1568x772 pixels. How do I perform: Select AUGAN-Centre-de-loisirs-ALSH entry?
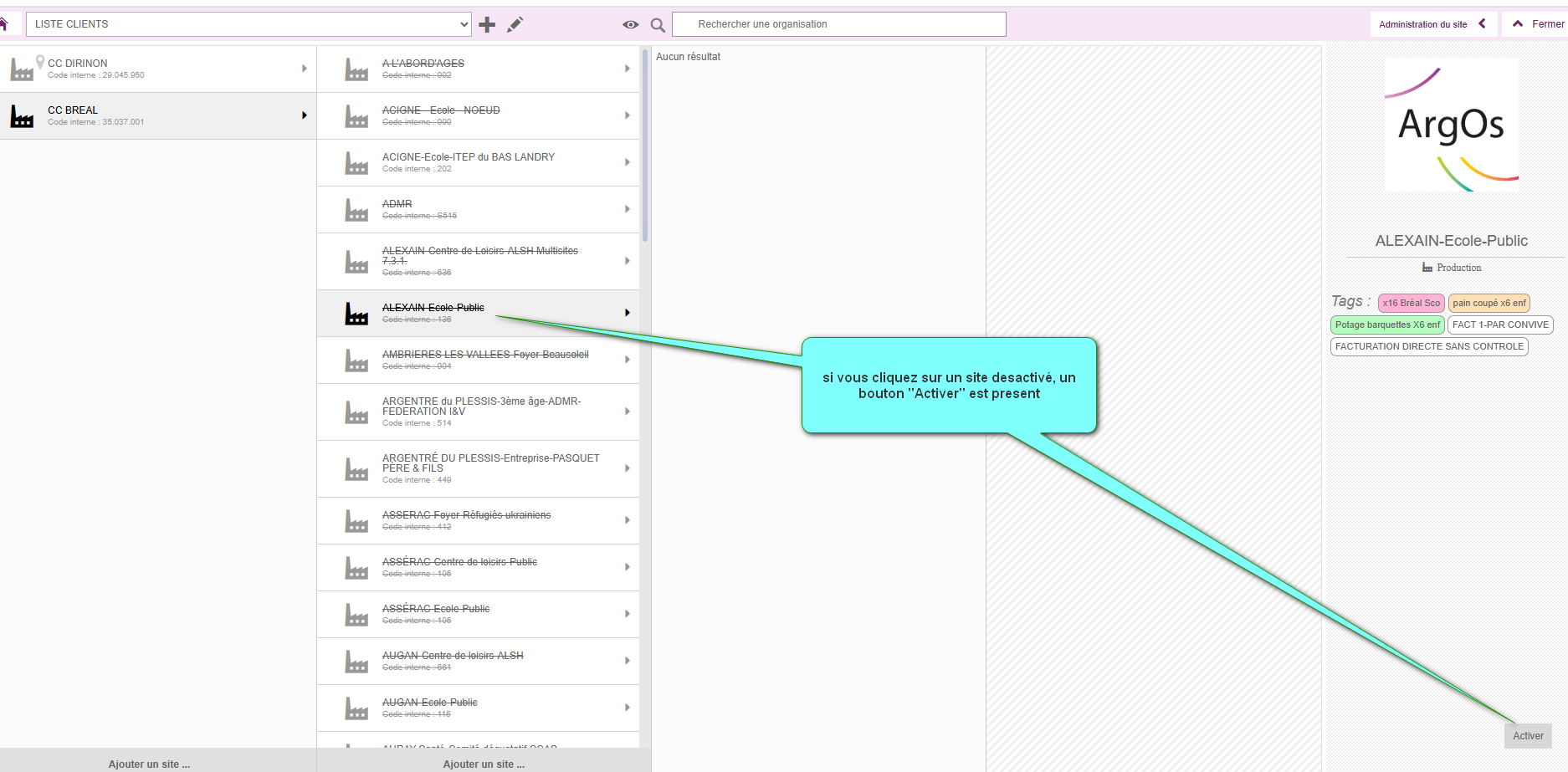(x=478, y=661)
